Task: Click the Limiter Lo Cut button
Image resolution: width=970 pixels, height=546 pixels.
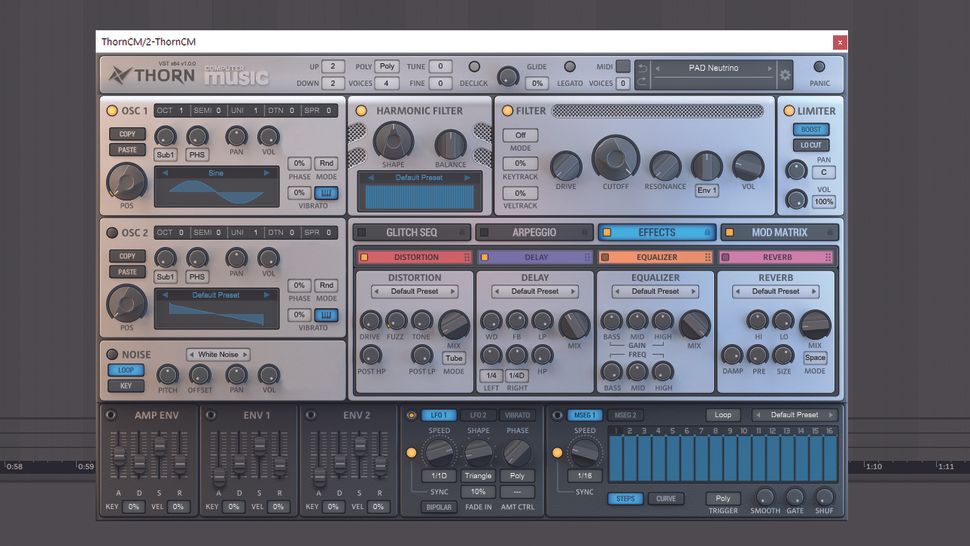Action: click(x=811, y=145)
